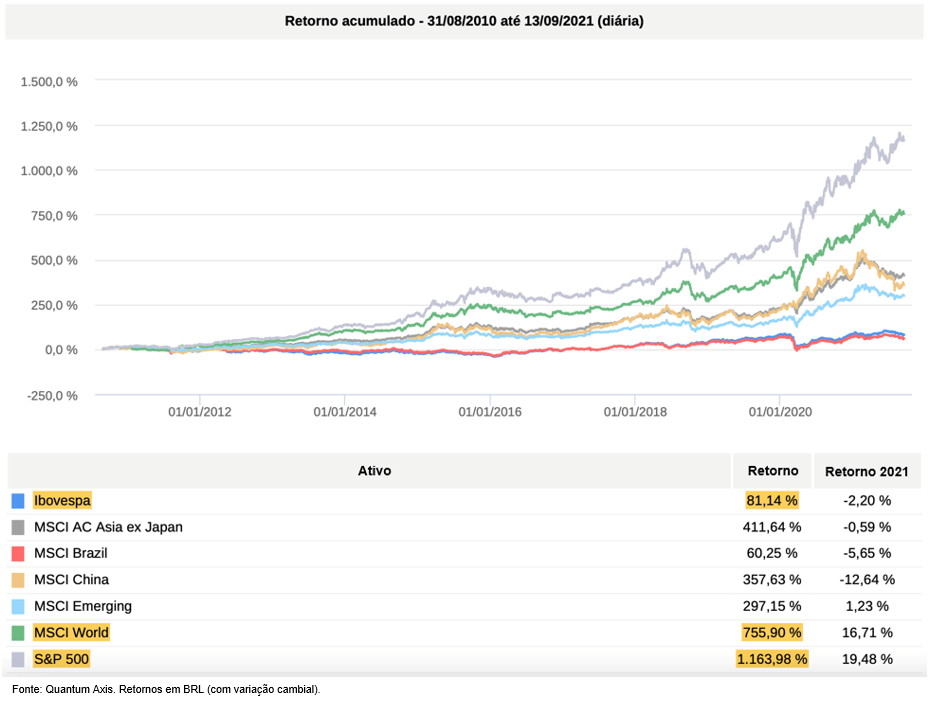Select the 01/01/2016 x-axis date label
Image resolution: width=929 pixels, height=701 pixels.
490,412
